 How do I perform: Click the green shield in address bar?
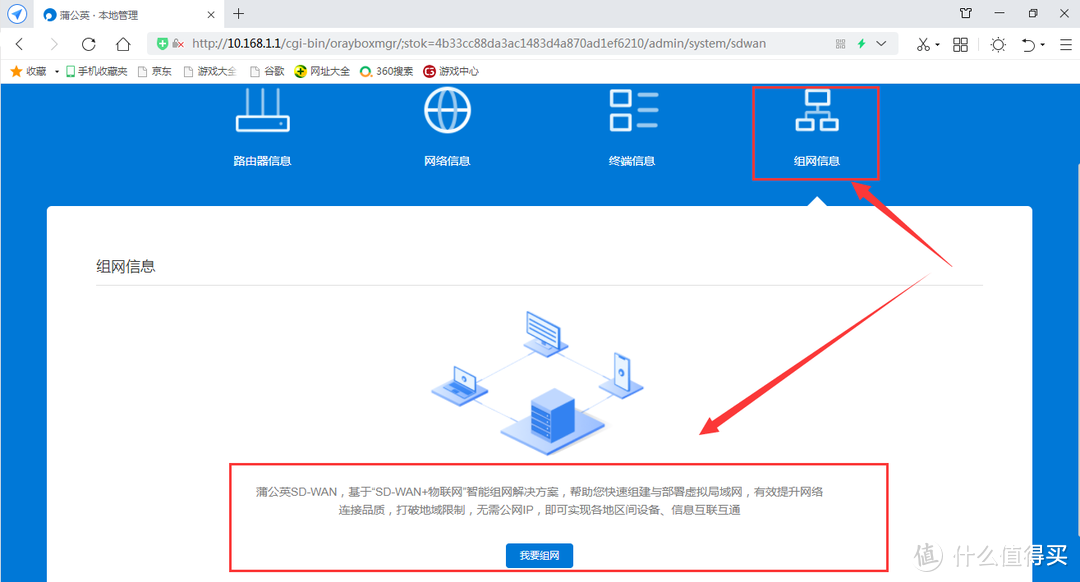(x=162, y=43)
